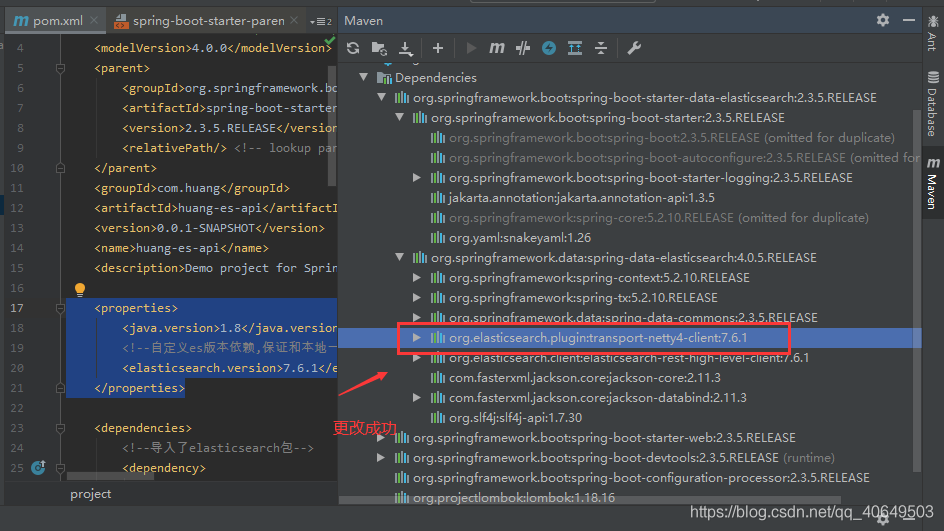This screenshot has width=944, height=531.
Task: Click generate sources and update folders icon
Action: tap(379, 48)
